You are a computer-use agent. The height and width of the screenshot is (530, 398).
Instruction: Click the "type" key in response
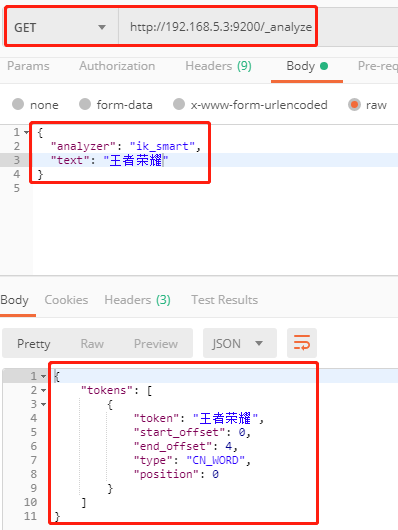pos(153,460)
